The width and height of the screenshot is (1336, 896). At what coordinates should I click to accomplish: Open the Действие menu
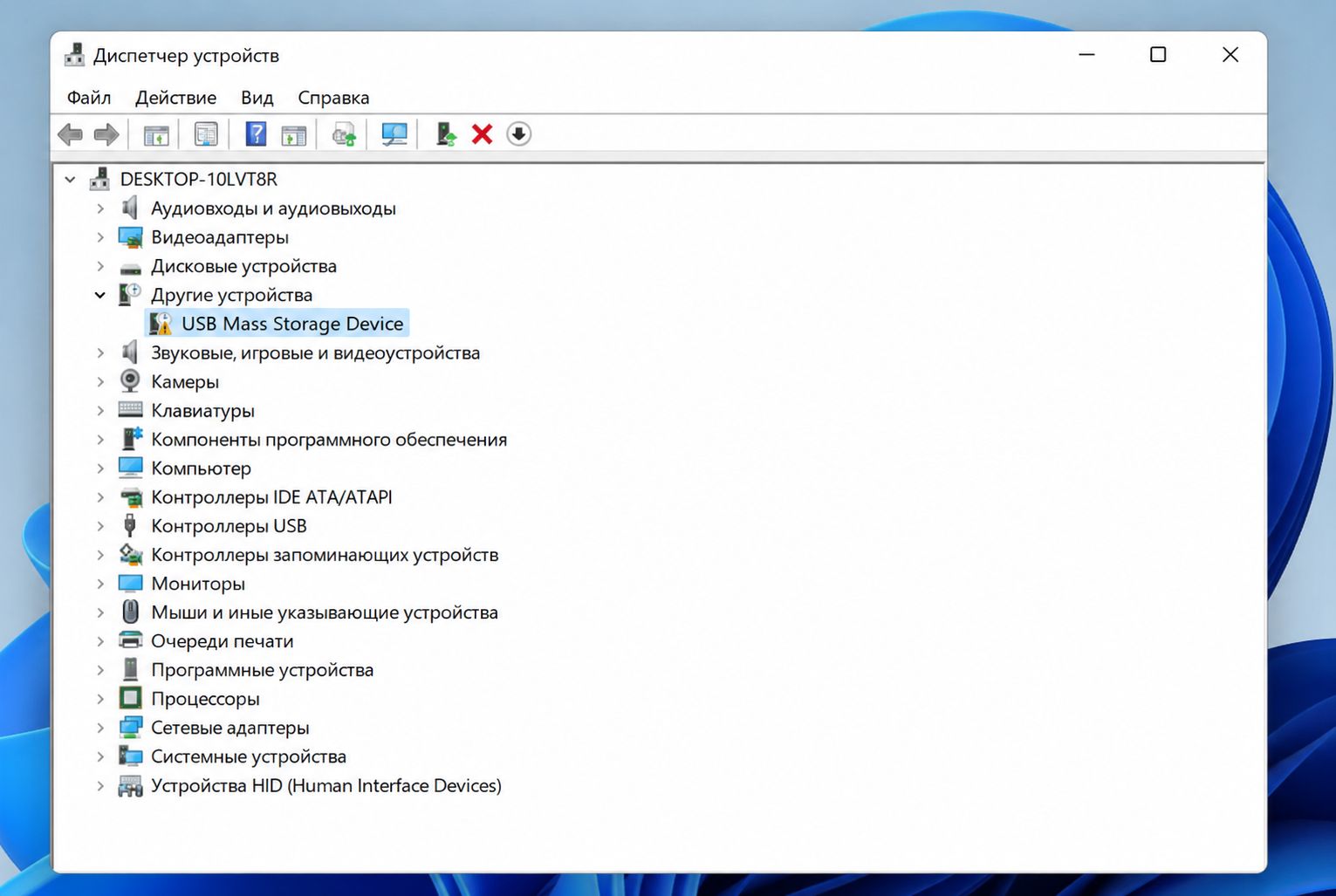coord(175,98)
